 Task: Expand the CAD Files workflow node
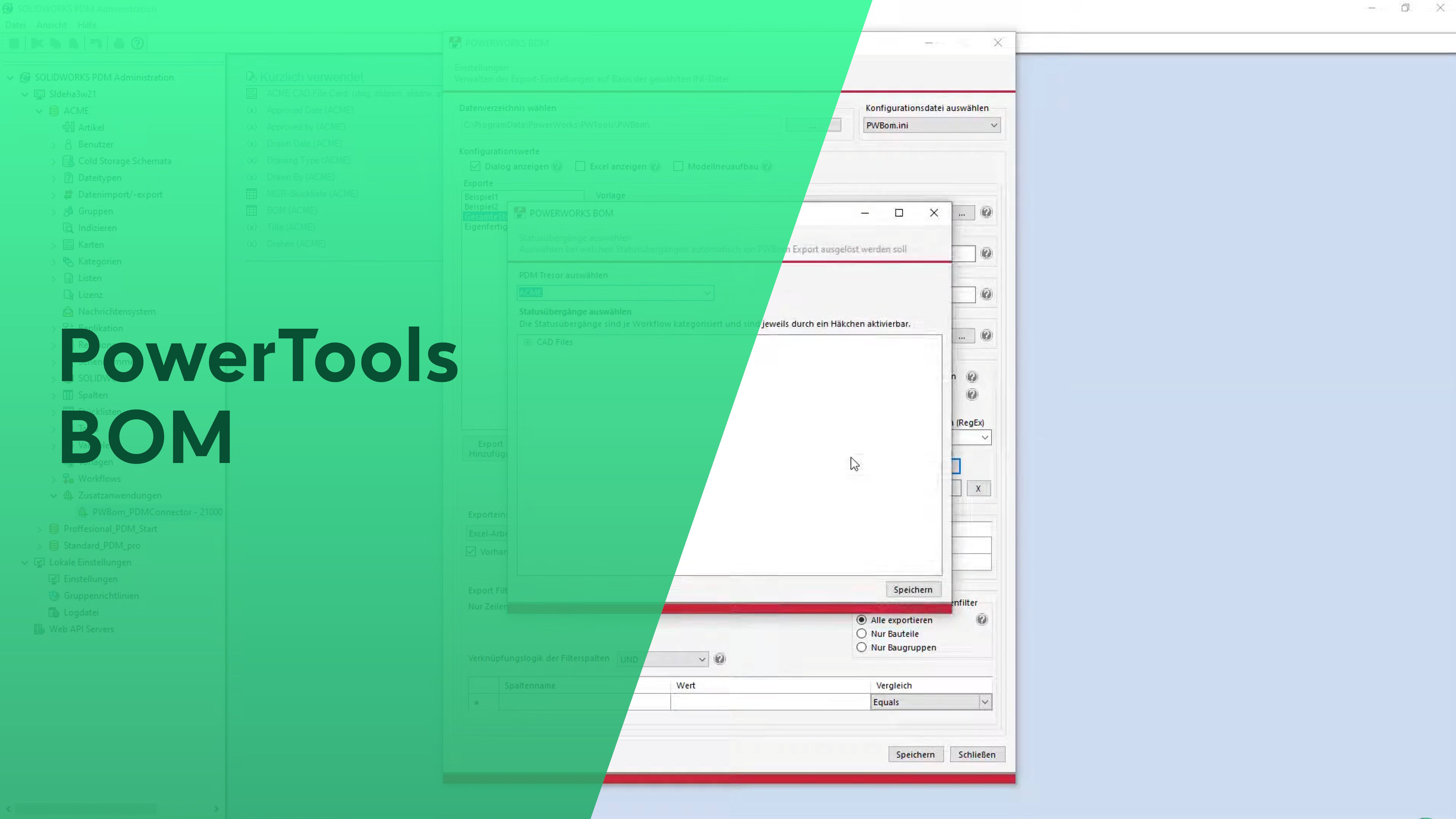(527, 343)
